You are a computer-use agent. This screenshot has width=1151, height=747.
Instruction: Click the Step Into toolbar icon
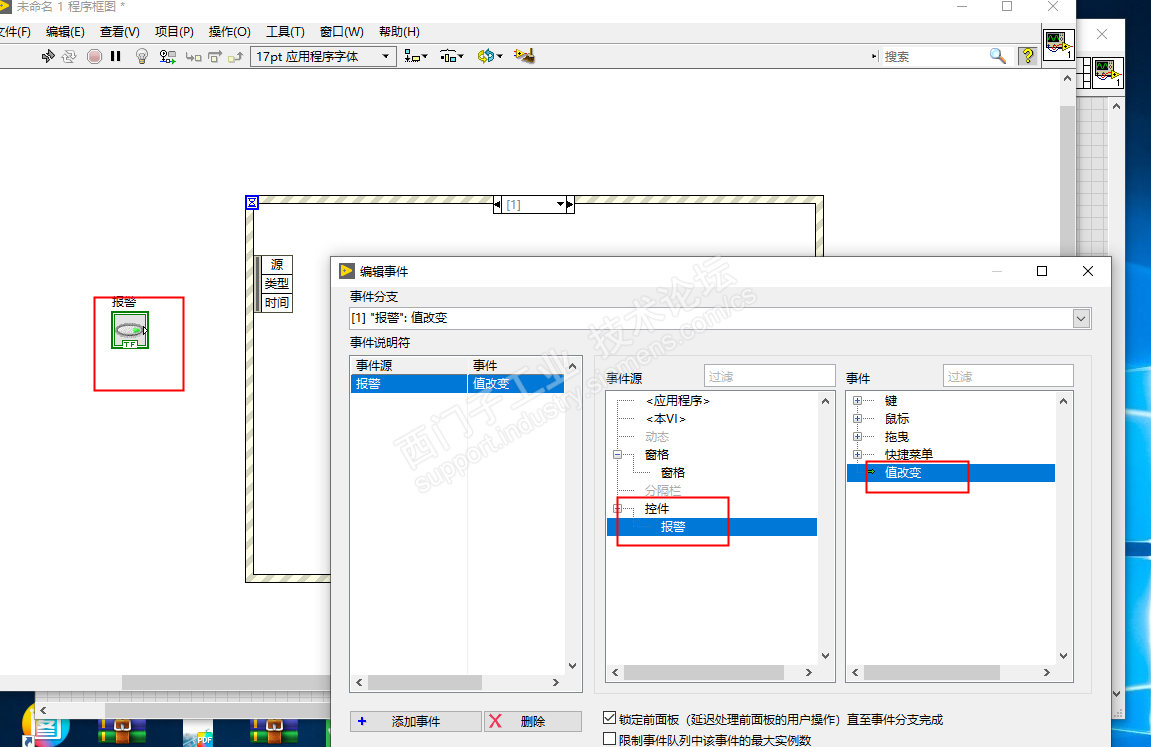pos(193,57)
